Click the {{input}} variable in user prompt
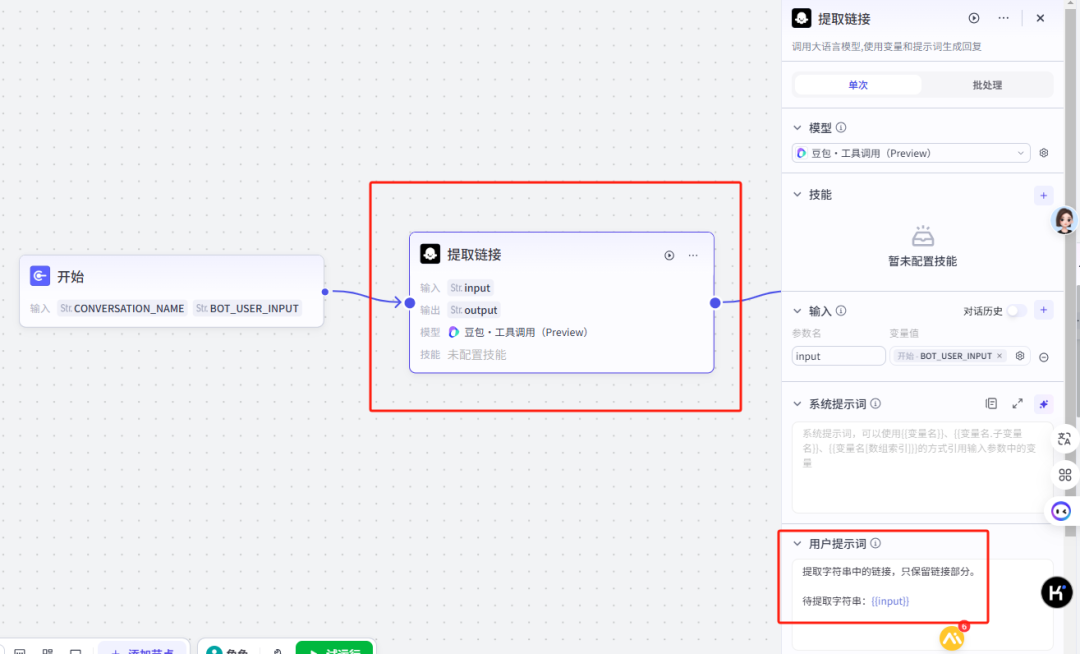This screenshot has height=654, width=1080. 890,601
